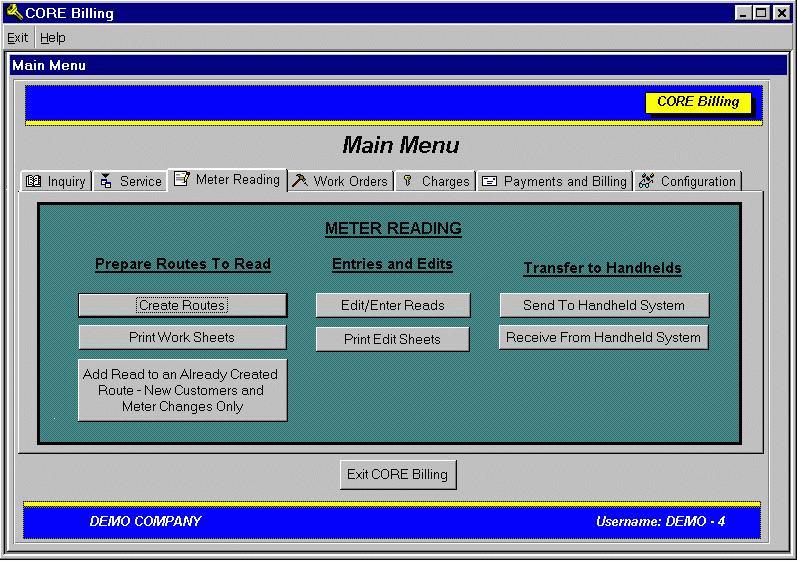
Task: Click the Inquiry tab book icon
Action: pyautogui.click(x=34, y=181)
